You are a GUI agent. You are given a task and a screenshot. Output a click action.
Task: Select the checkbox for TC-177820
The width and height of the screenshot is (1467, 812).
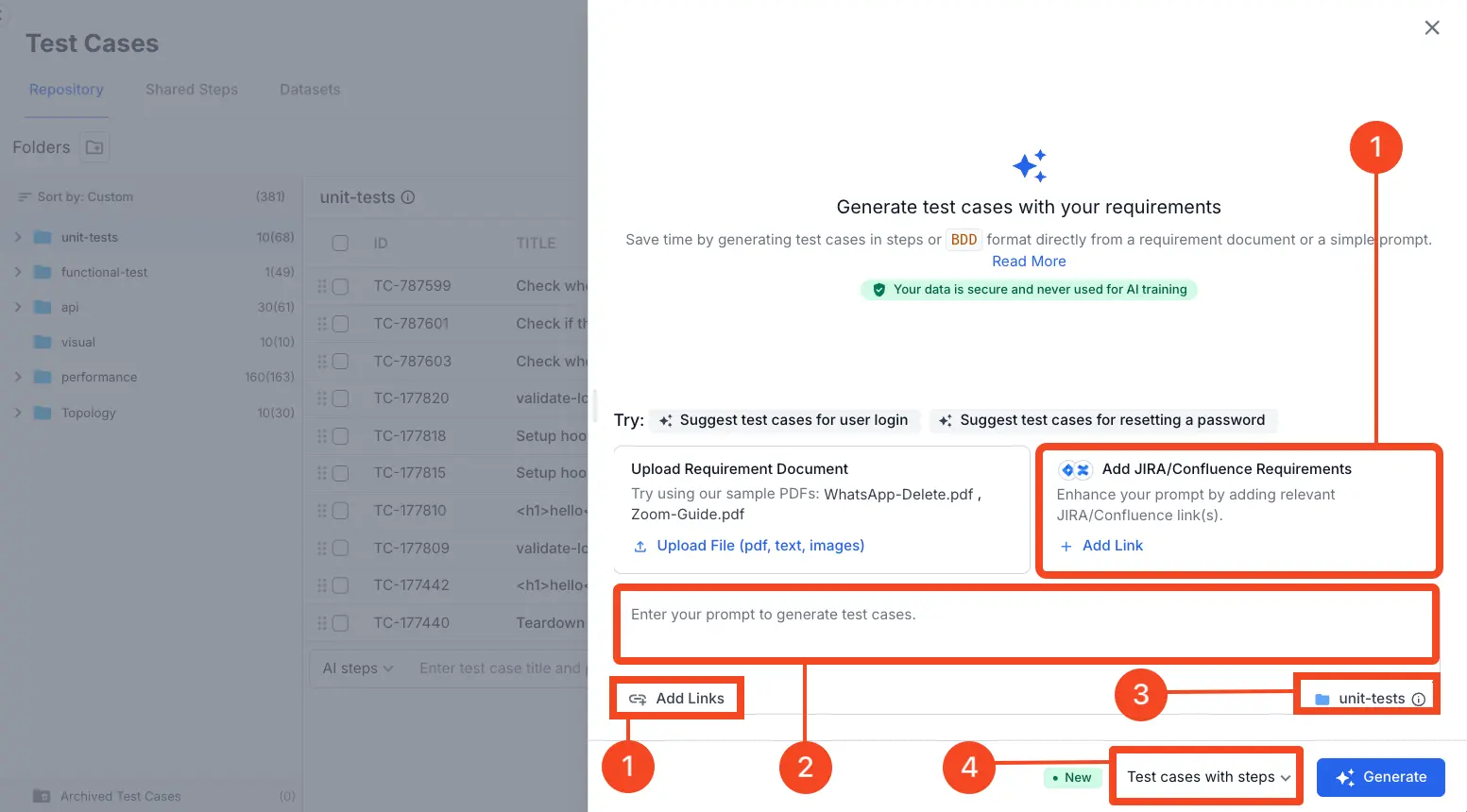341,398
